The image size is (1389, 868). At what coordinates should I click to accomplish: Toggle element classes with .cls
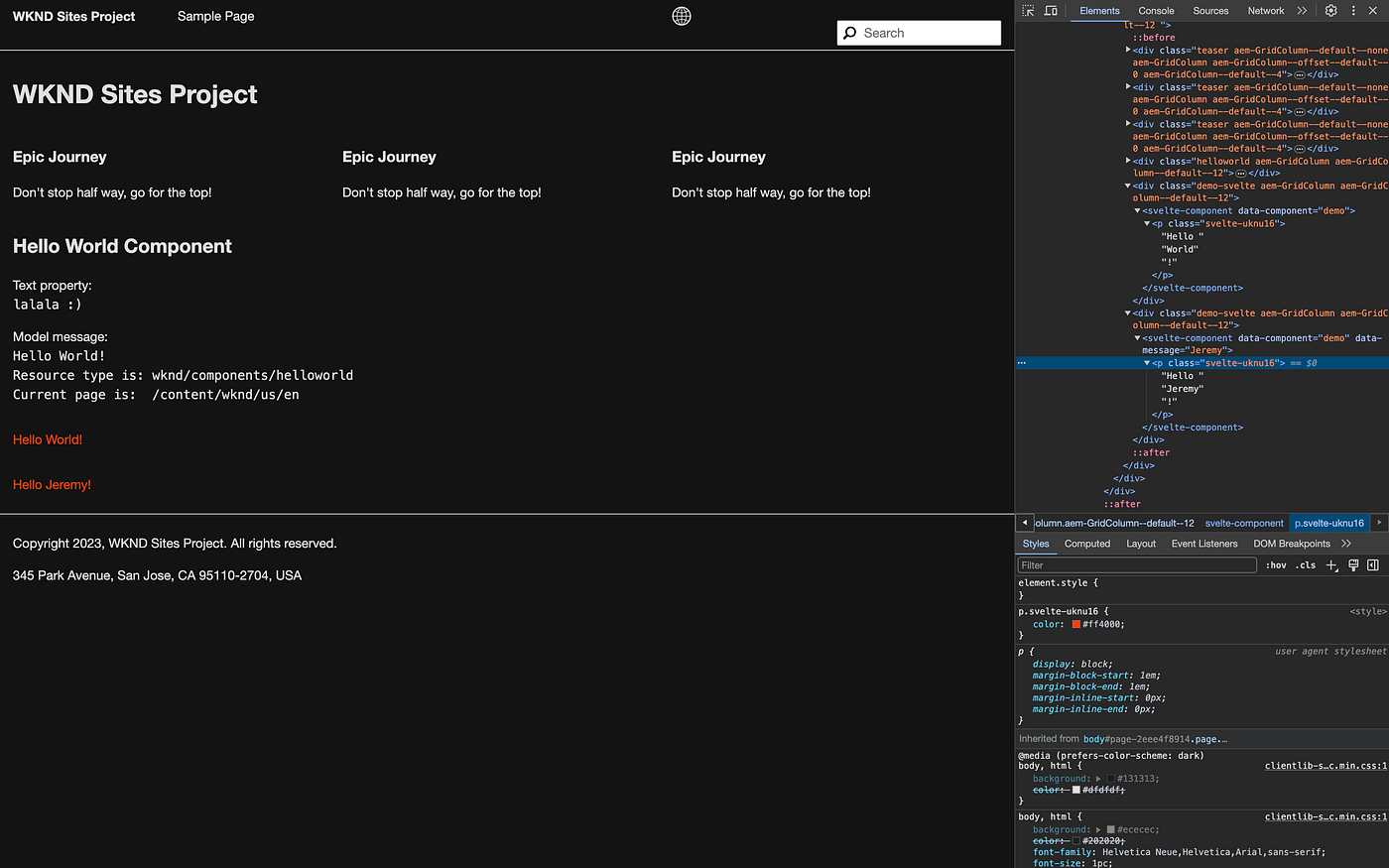click(1306, 565)
